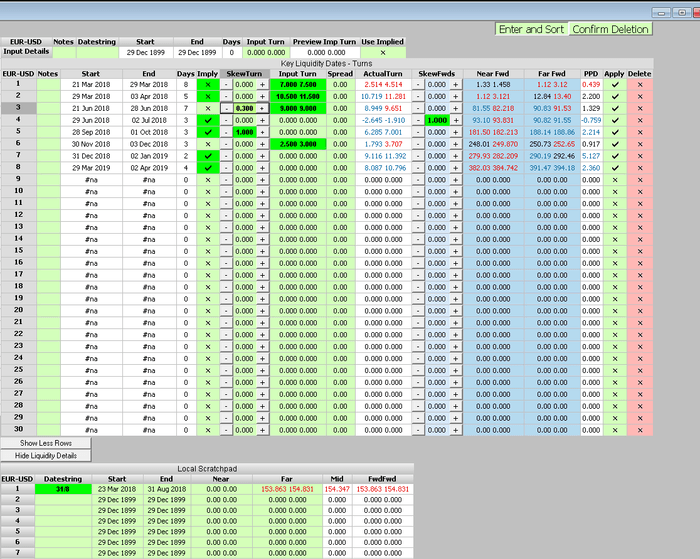Click SkewFwds plus button on row 2
The width and height of the screenshot is (700, 559).
(x=456, y=96)
